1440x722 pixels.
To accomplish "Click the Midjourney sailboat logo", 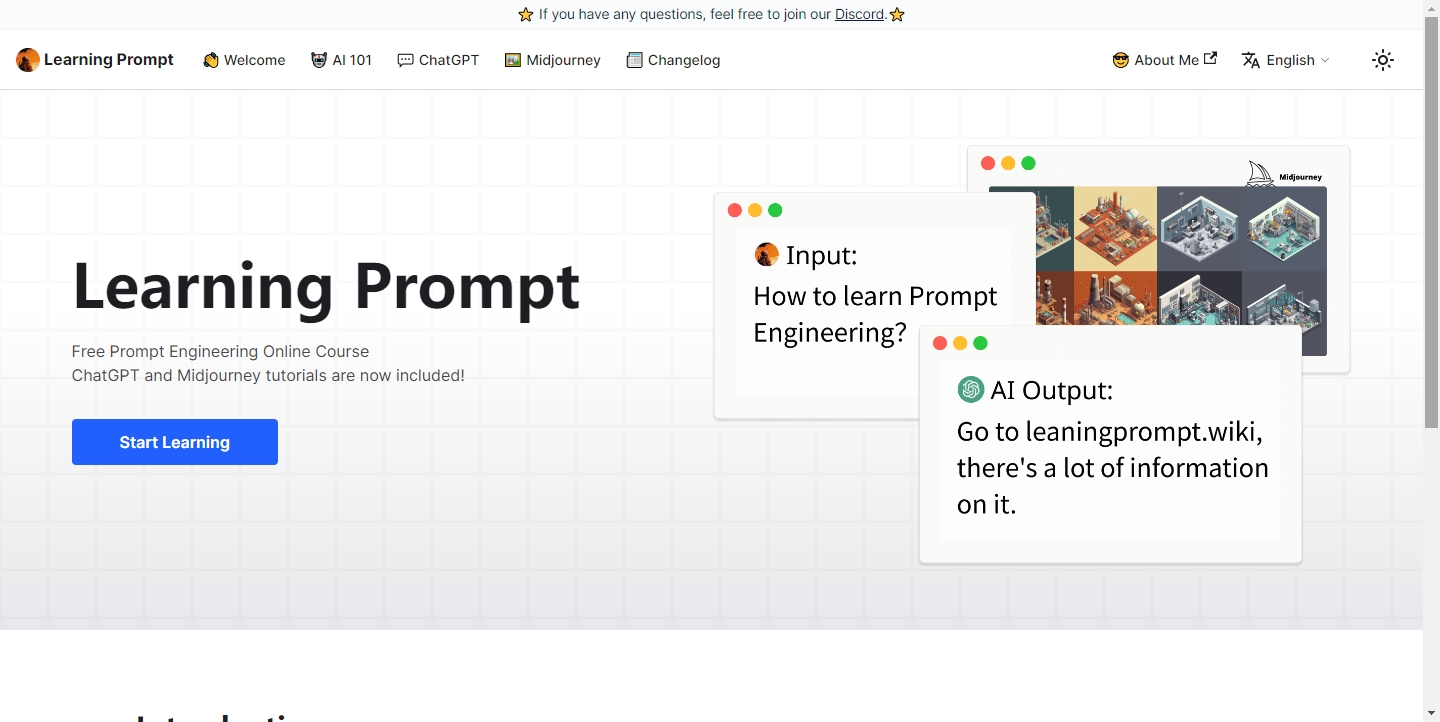I will click(1260, 173).
